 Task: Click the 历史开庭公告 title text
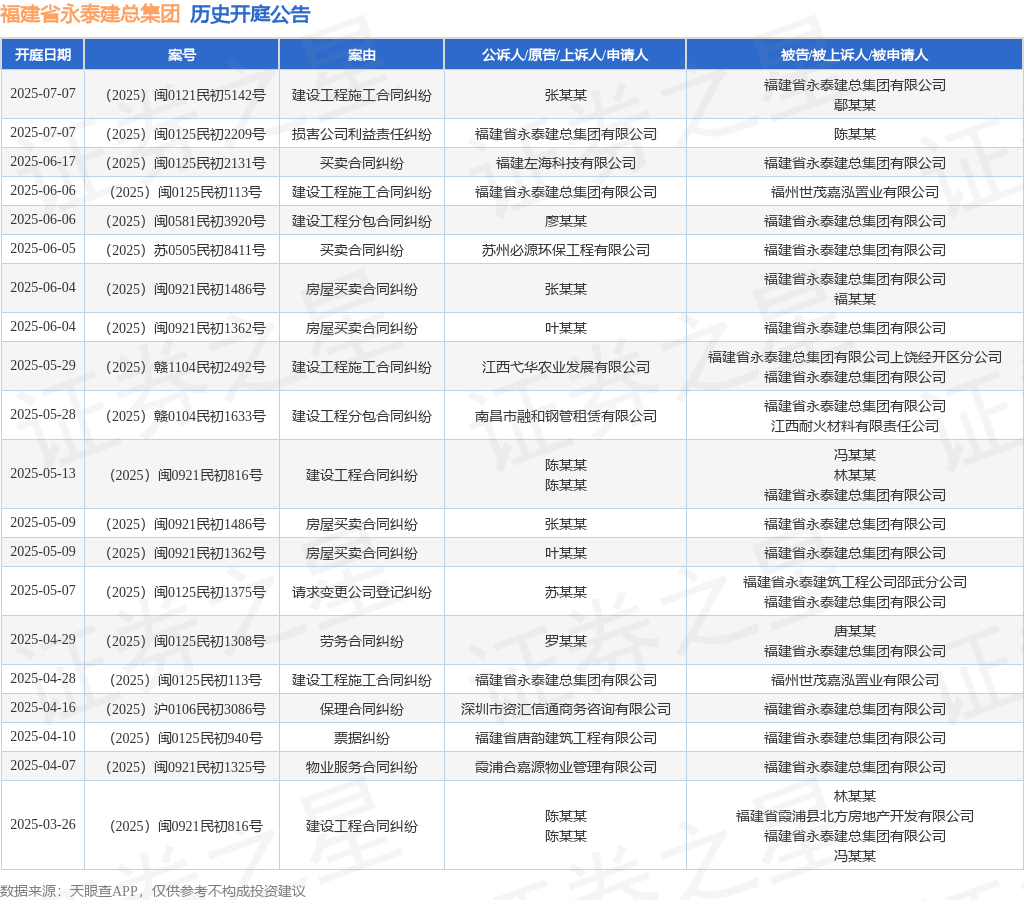250,14
